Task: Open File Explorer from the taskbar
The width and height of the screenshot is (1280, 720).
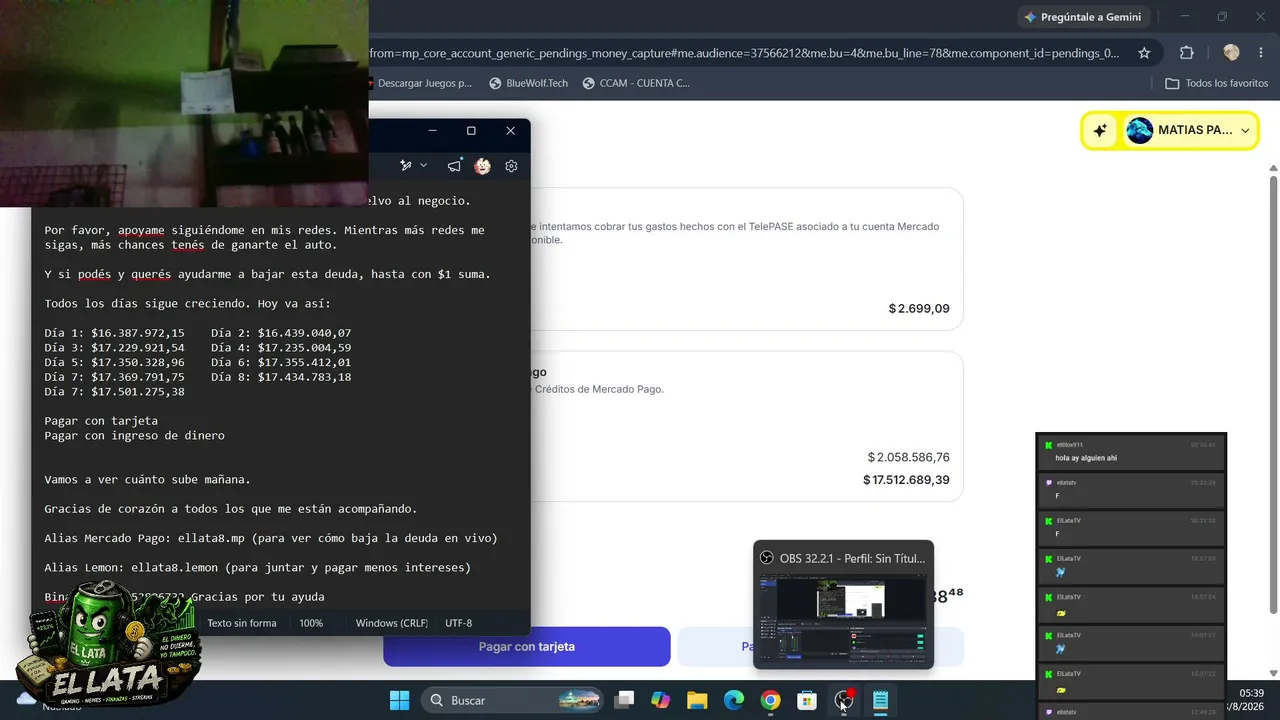Action: click(697, 700)
